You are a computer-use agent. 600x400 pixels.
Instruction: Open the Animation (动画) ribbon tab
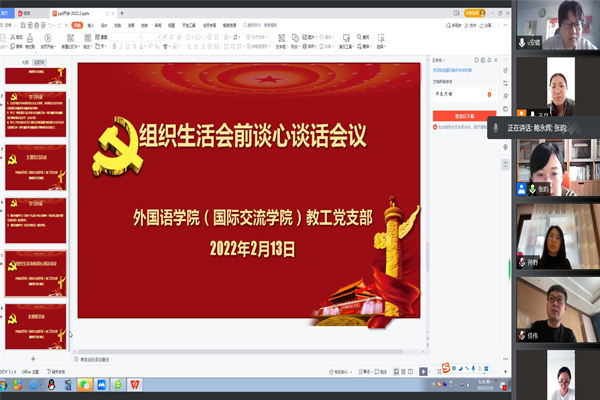pyautogui.click(x=131, y=25)
